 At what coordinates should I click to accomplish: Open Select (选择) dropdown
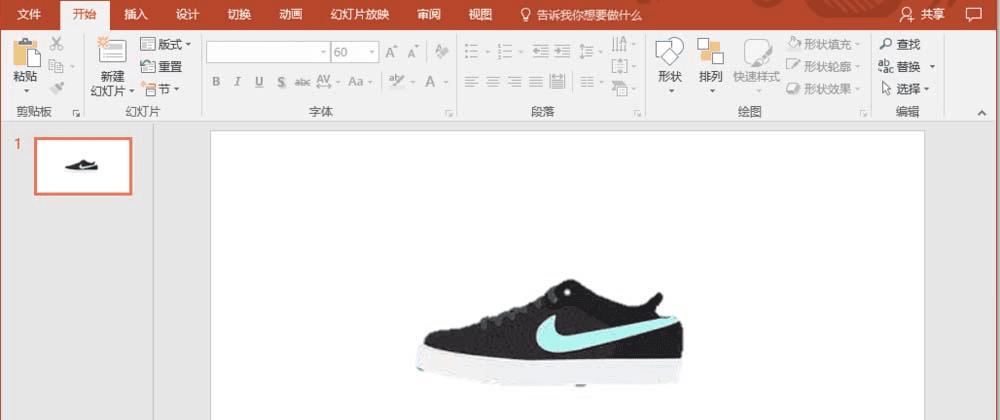tap(905, 89)
